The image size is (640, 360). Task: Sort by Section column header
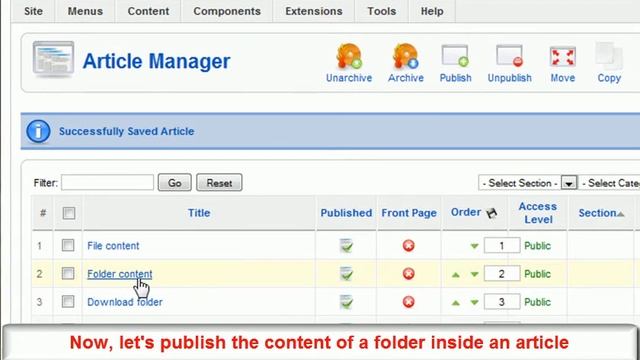598,213
